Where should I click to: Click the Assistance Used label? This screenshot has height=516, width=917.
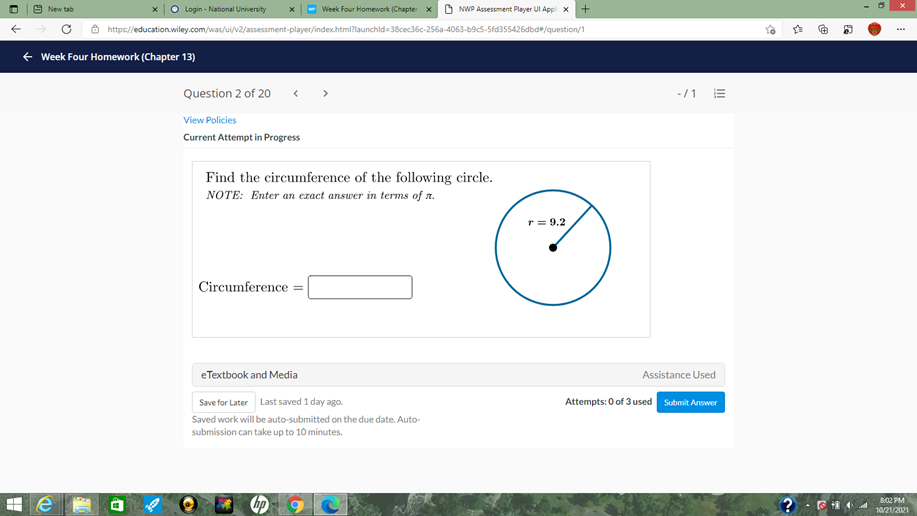678,374
